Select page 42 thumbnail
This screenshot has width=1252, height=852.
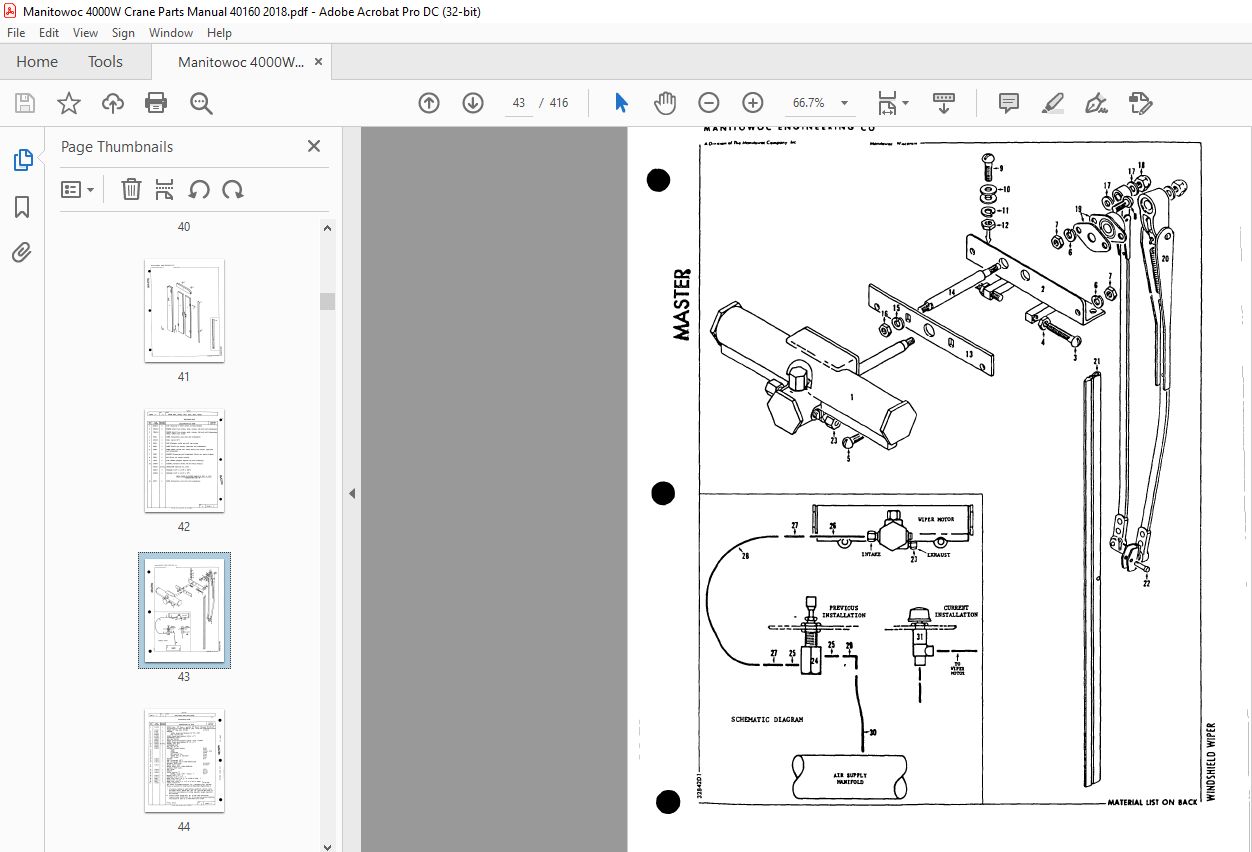[x=184, y=460]
